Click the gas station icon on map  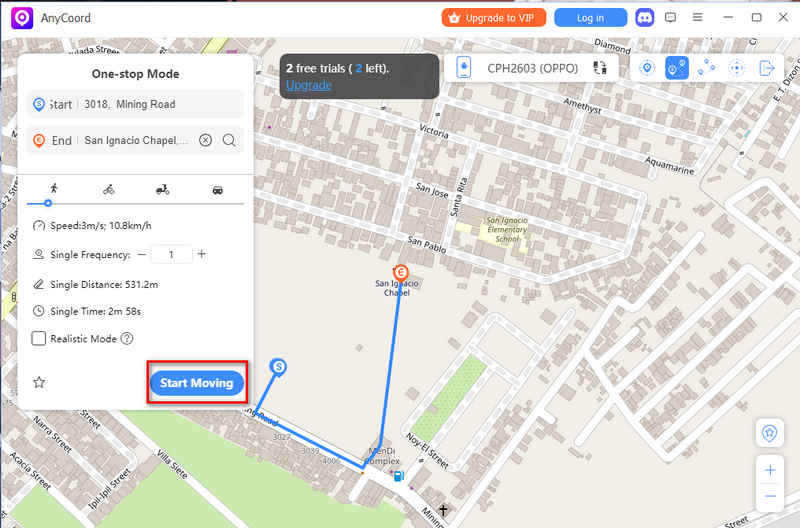coord(398,475)
